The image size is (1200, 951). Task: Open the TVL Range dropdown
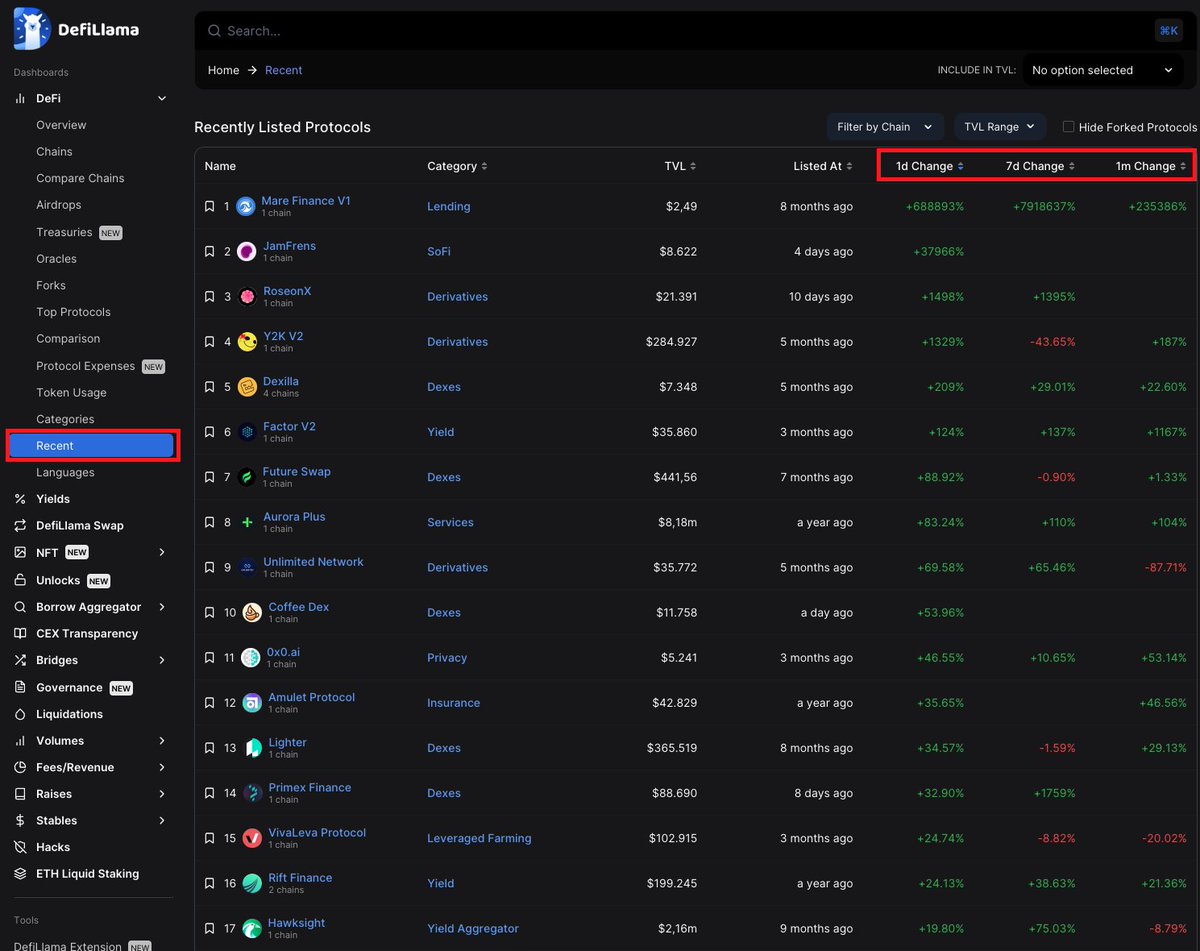click(999, 127)
